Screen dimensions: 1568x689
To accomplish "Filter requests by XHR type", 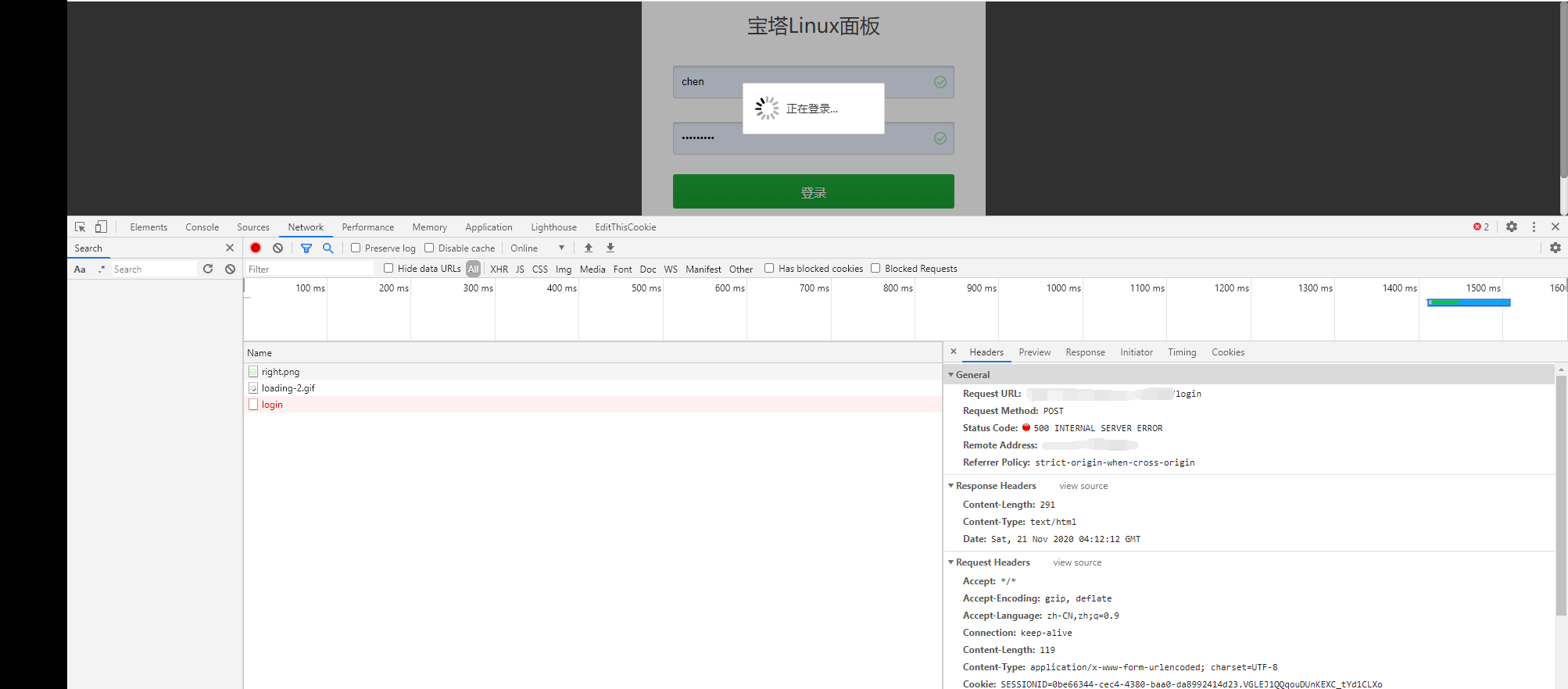I will 499,269.
